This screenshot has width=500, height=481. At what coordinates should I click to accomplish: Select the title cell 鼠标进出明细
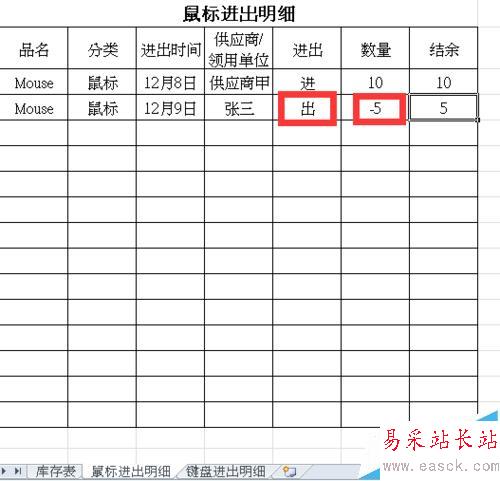tap(239, 14)
